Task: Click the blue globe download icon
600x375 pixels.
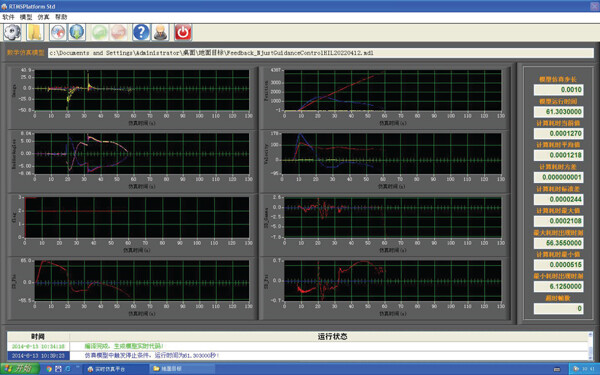Action: (x=77, y=32)
